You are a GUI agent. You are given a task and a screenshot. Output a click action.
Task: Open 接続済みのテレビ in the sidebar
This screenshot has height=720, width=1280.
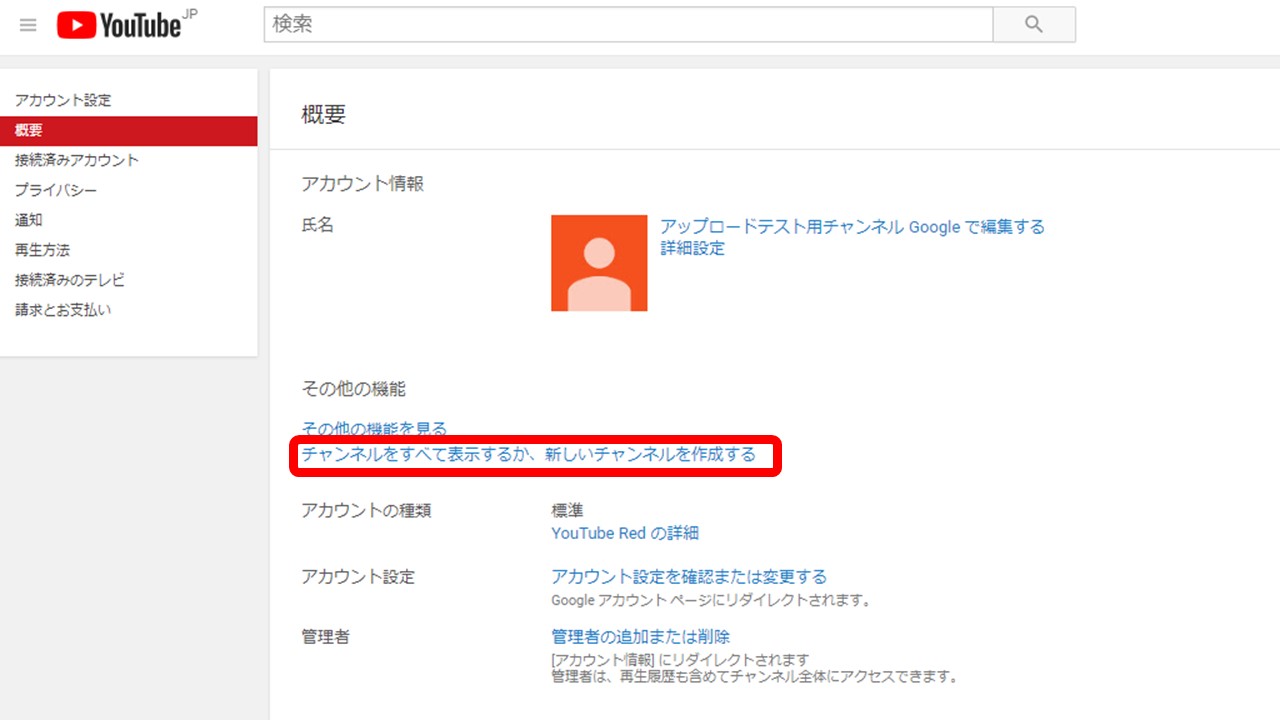[x=70, y=280]
